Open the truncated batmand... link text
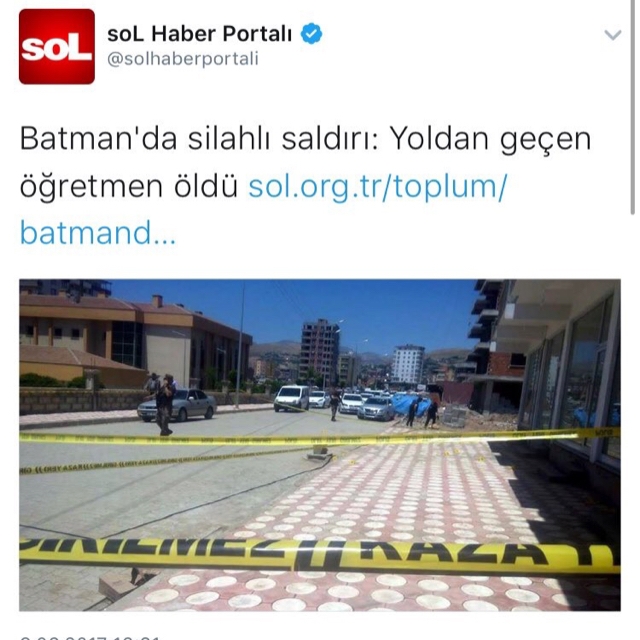 coord(98,233)
